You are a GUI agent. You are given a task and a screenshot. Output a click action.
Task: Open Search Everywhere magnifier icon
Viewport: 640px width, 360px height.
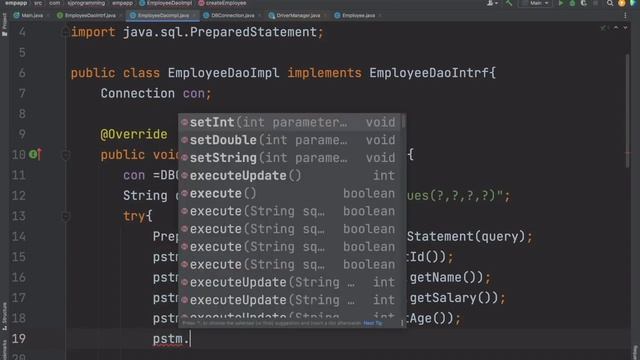(x=610, y=3)
